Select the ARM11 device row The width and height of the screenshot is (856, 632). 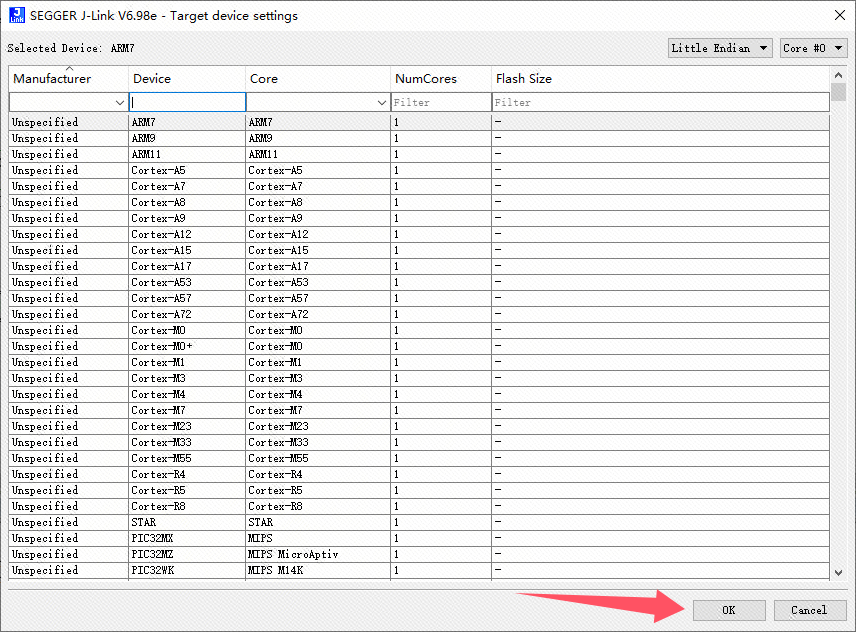click(x=419, y=154)
